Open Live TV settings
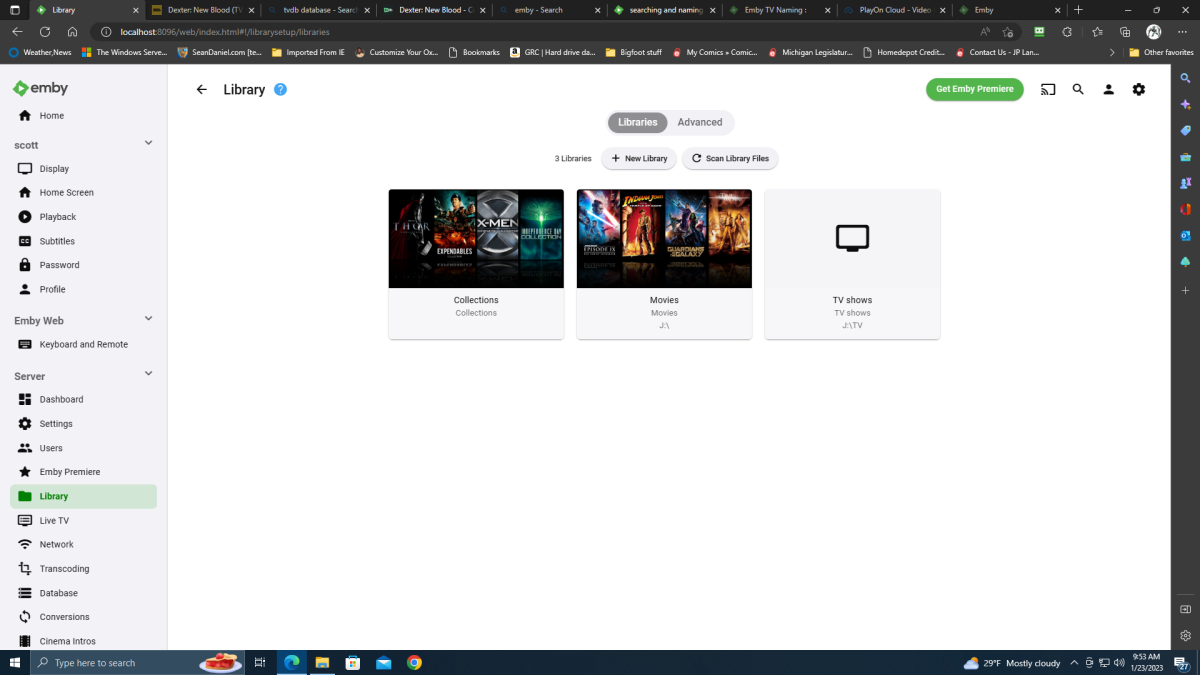The width and height of the screenshot is (1200, 675). tap(84, 521)
